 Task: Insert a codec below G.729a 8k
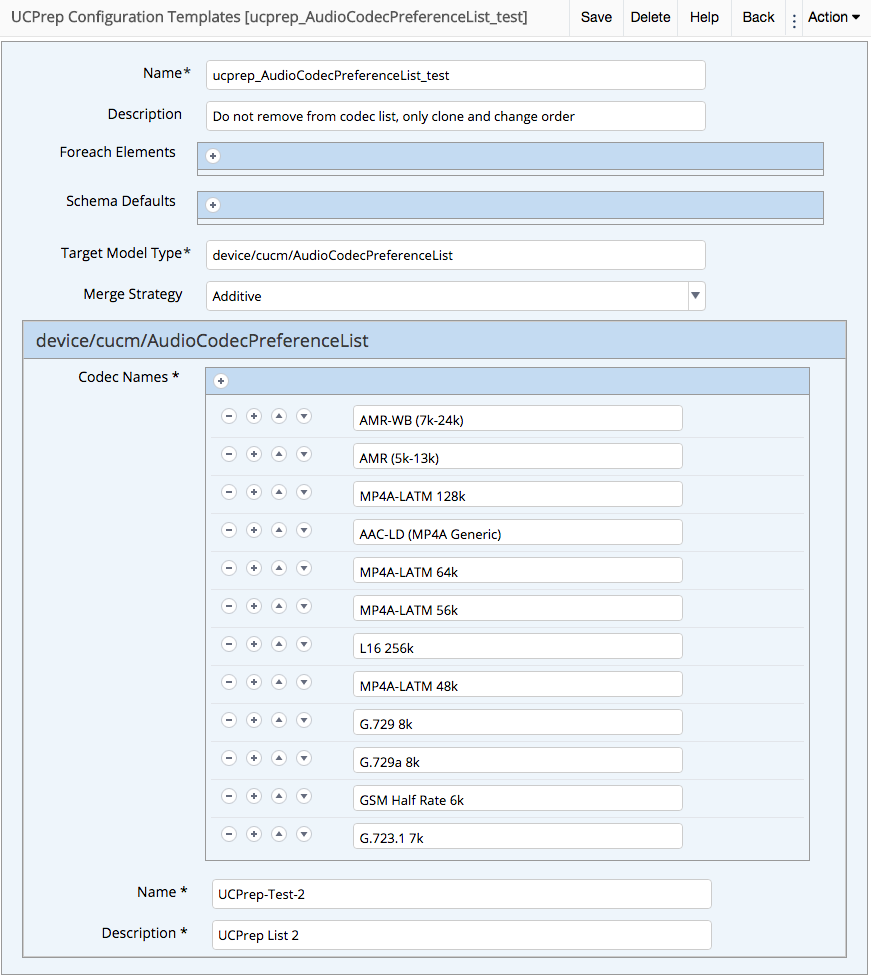coord(253,758)
